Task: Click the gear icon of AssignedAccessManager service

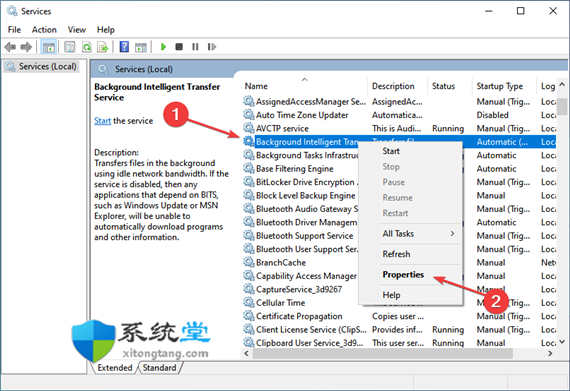Action: (249, 101)
